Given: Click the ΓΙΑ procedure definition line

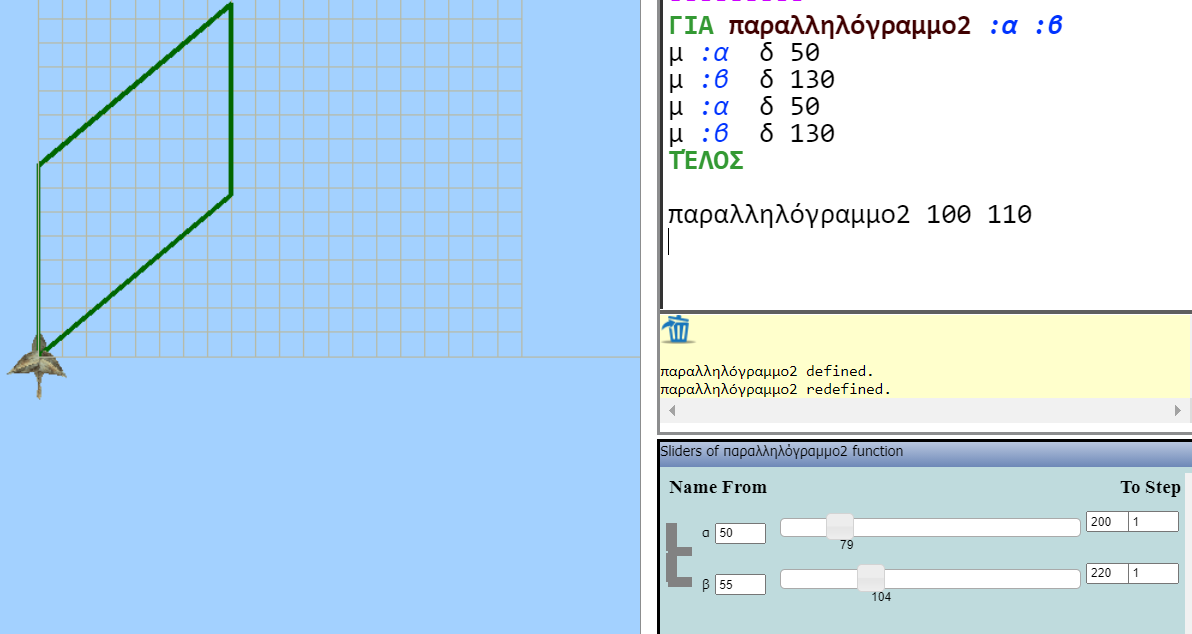Looking at the screenshot, I should pos(865,26).
